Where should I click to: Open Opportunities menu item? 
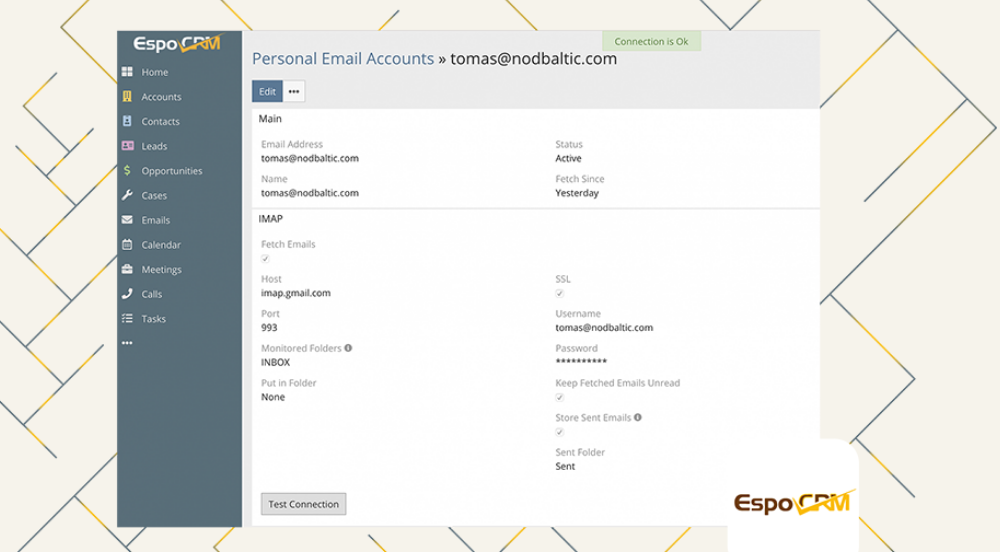(172, 171)
